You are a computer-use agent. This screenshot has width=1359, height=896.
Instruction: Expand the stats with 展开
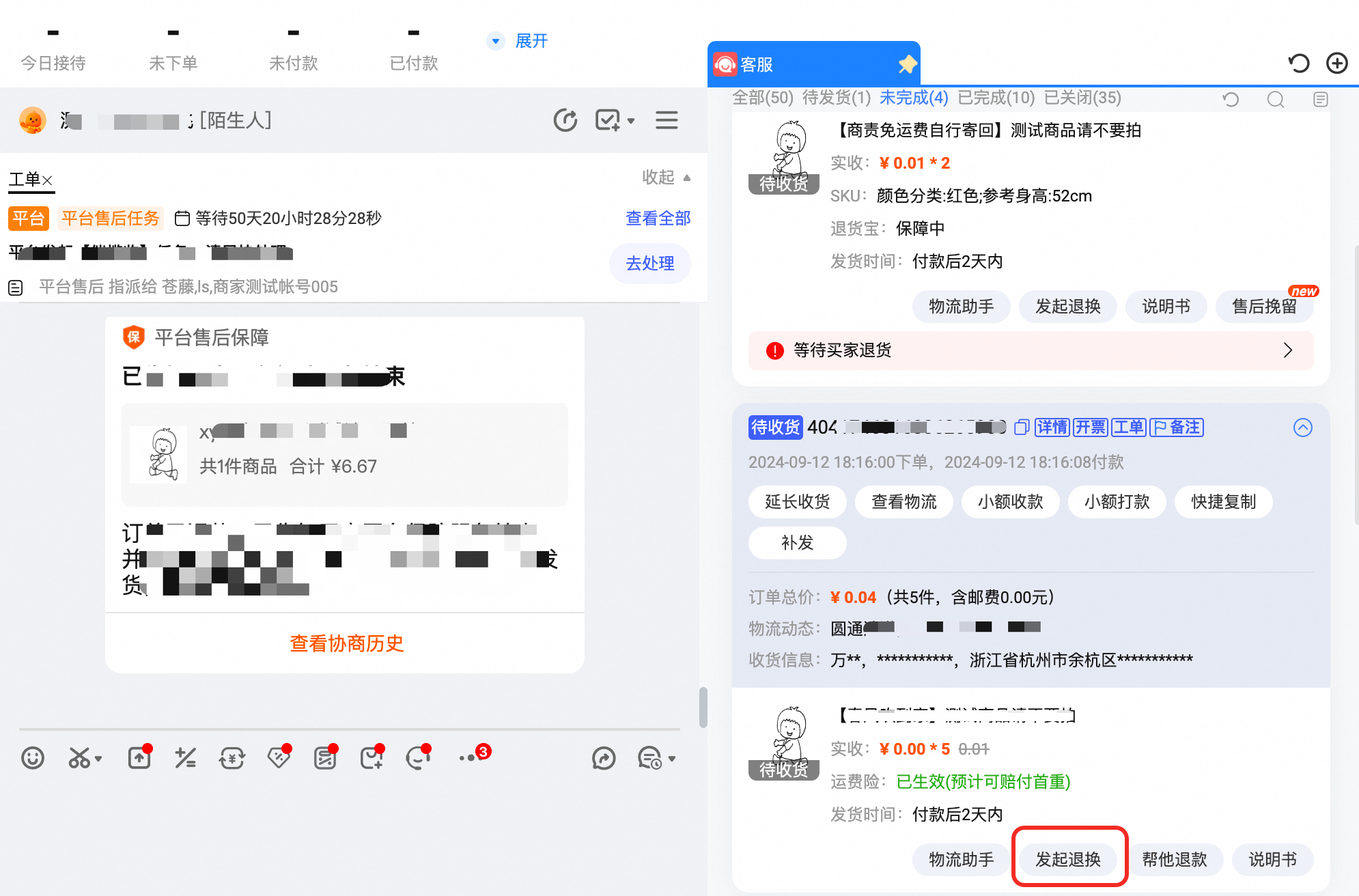[x=531, y=41]
